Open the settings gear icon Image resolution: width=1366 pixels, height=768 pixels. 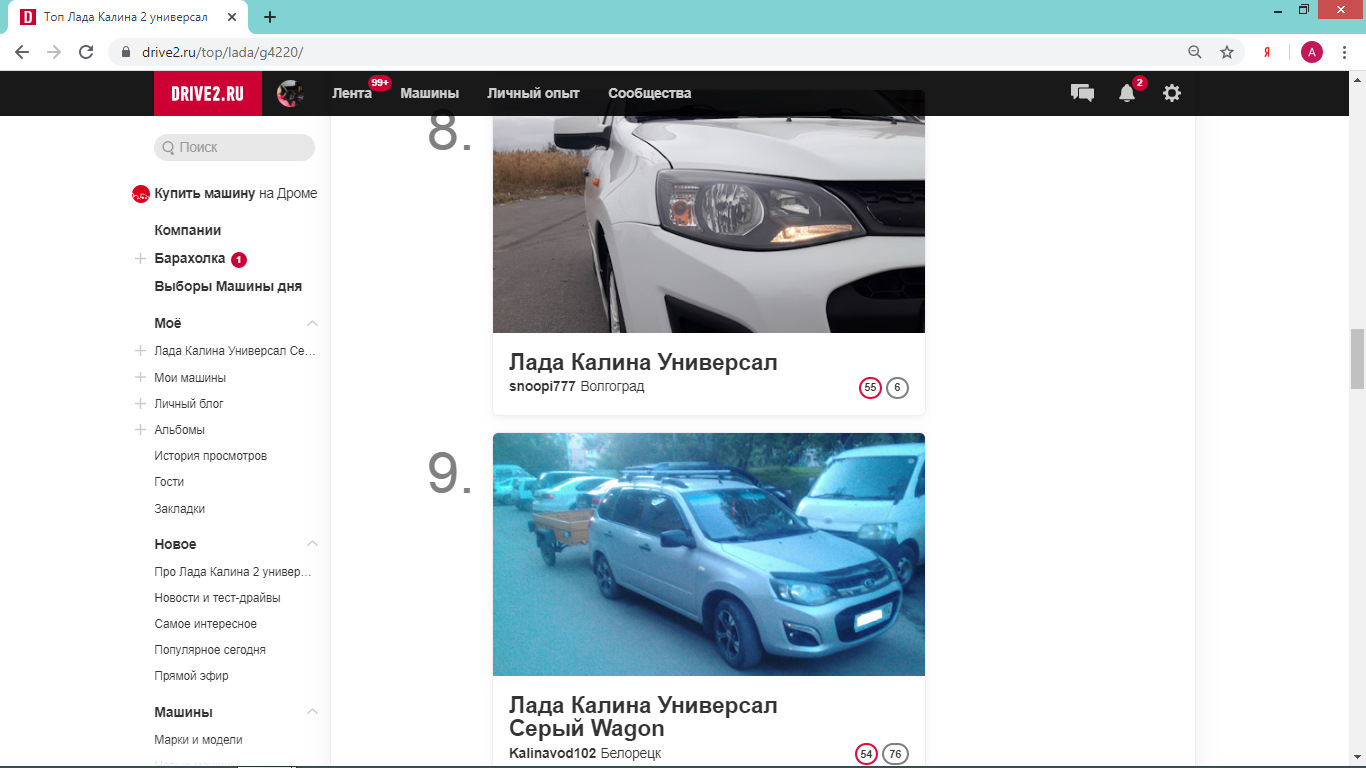(1172, 93)
